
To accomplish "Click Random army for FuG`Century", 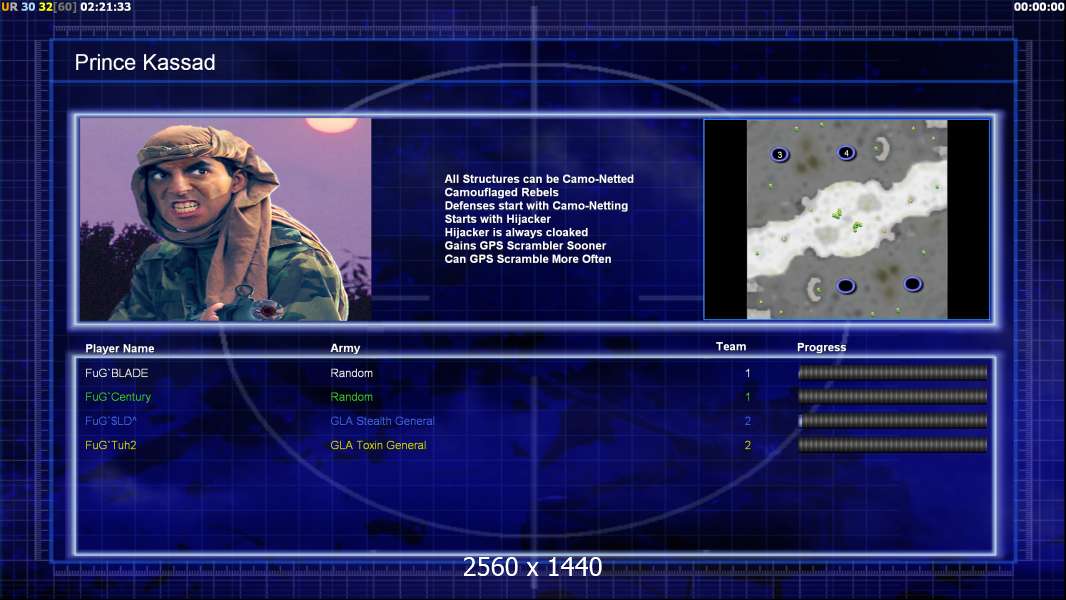I will tap(351, 397).
